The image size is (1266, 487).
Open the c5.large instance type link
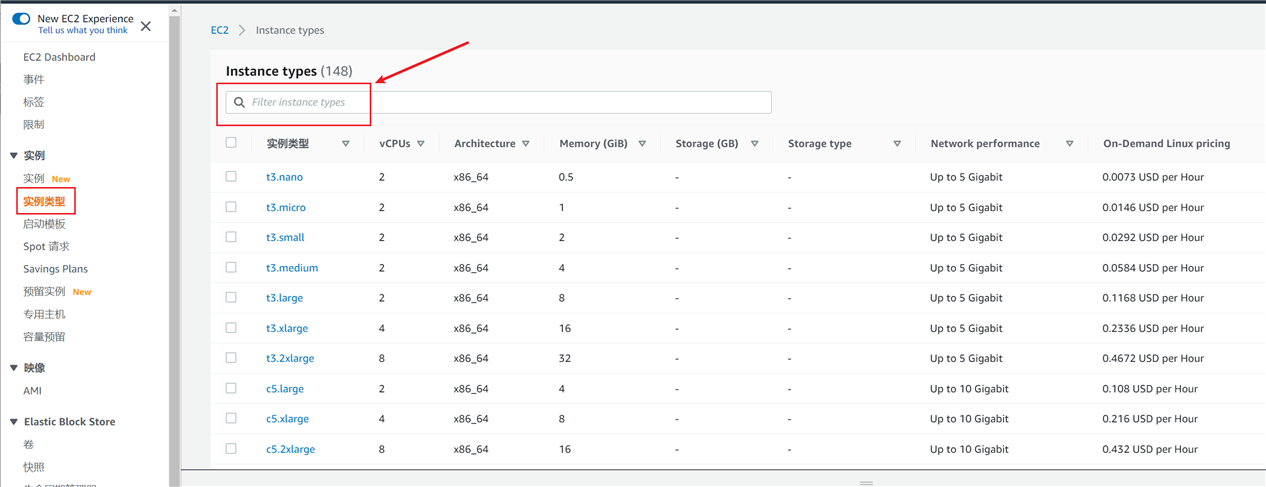coord(285,389)
